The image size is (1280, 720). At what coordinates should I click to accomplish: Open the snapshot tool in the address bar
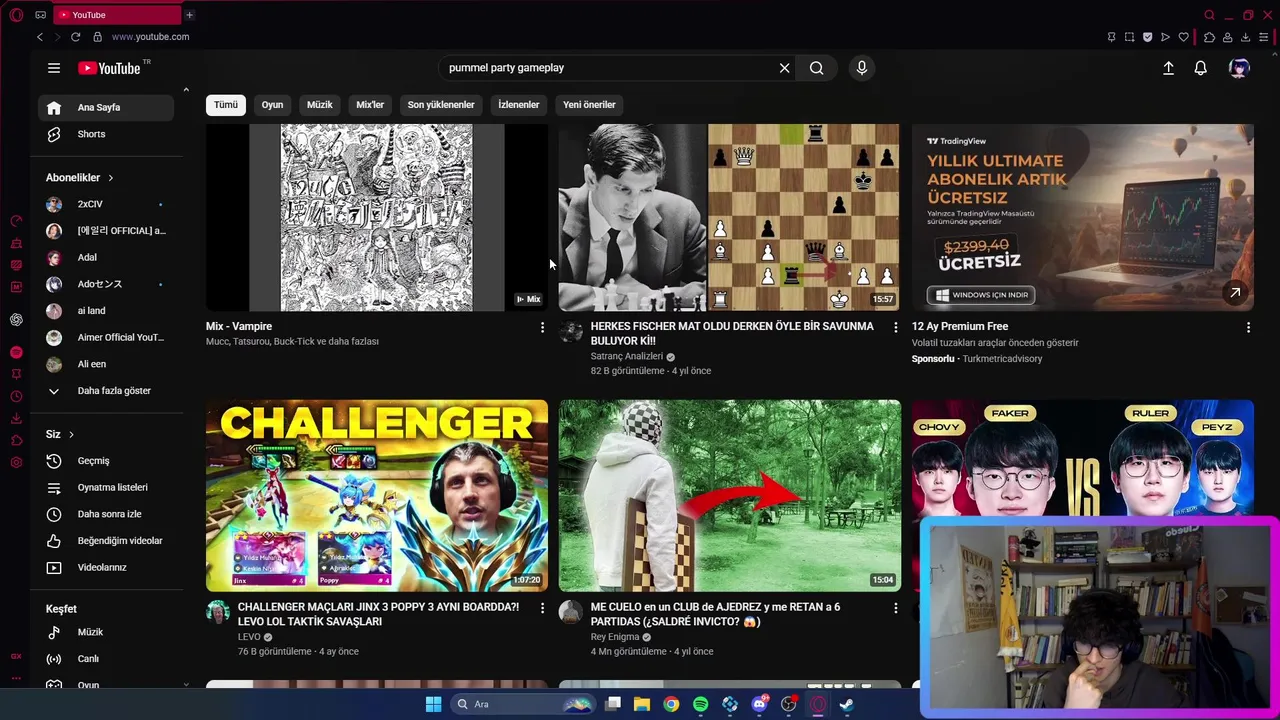click(1130, 37)
